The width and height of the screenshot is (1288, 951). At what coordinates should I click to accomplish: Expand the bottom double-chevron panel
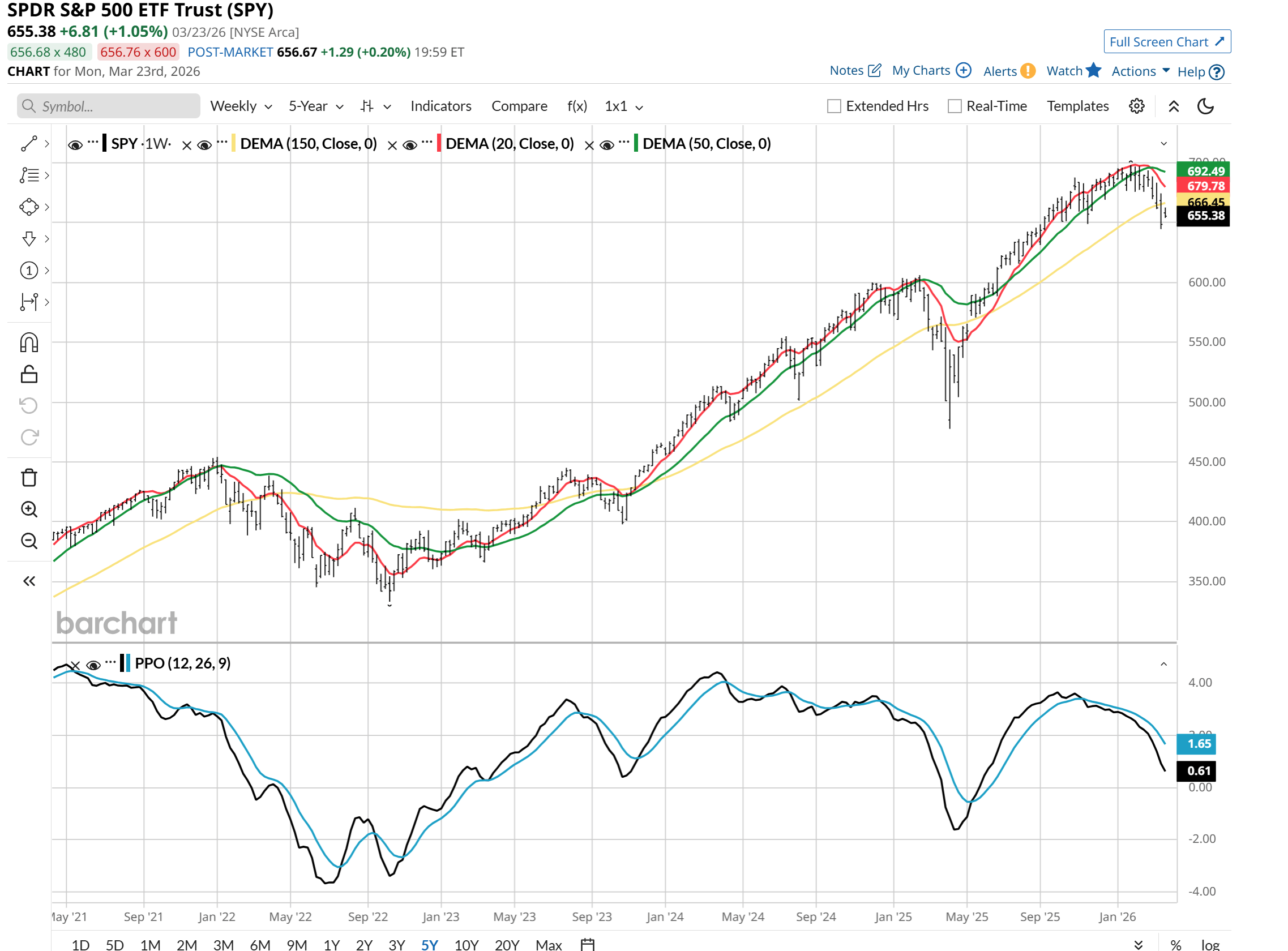point(1139,945)
